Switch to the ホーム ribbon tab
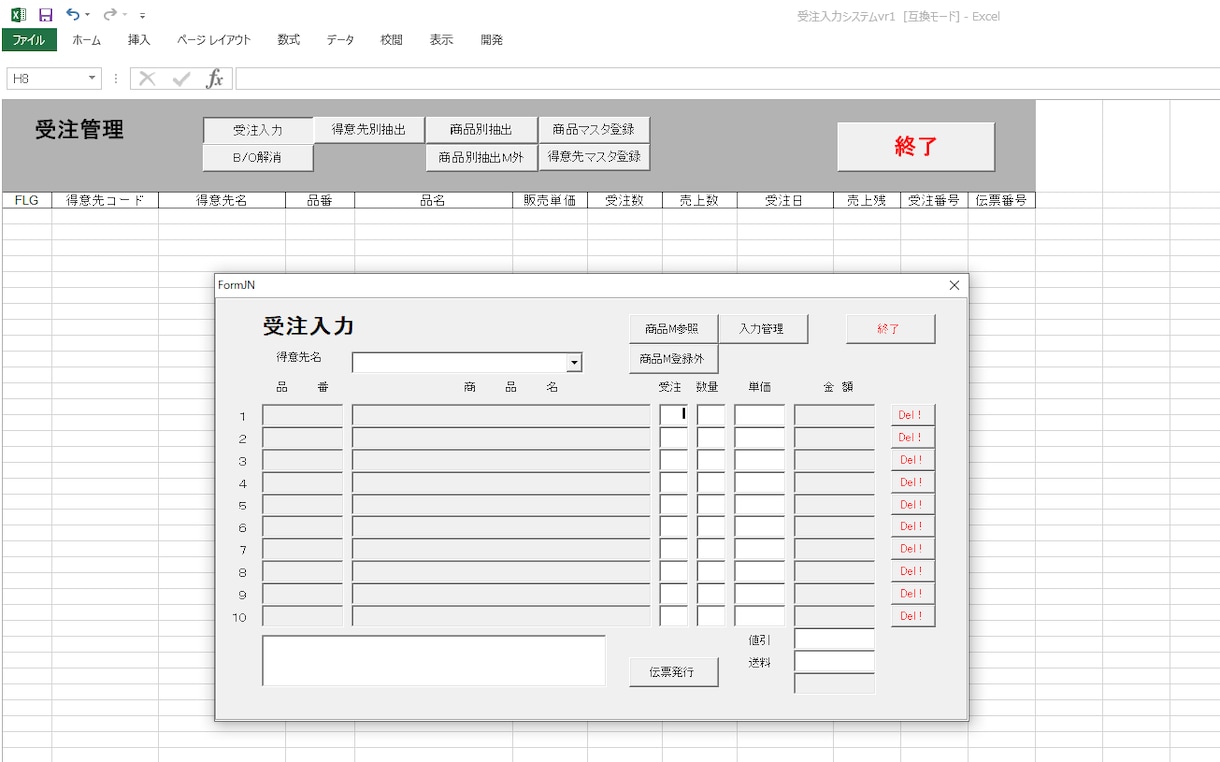1220x762 pixels. (x=87, y=40)
